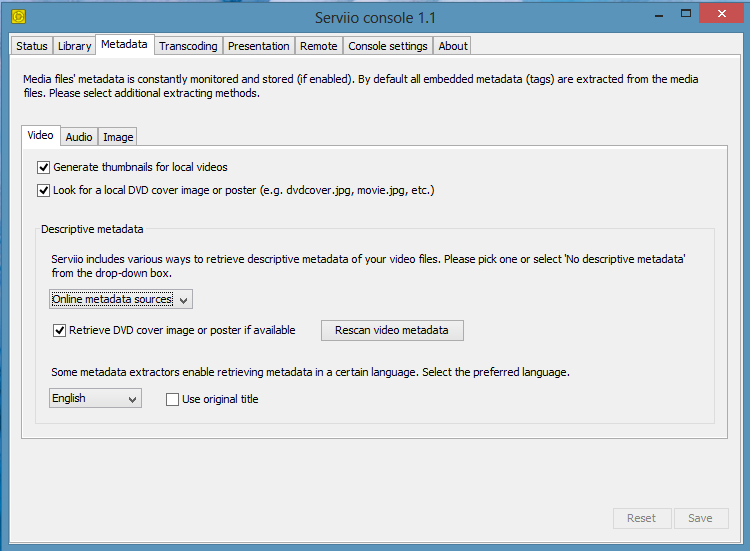Toggle Generate thumbnails for local videos

tap(44, 167)
